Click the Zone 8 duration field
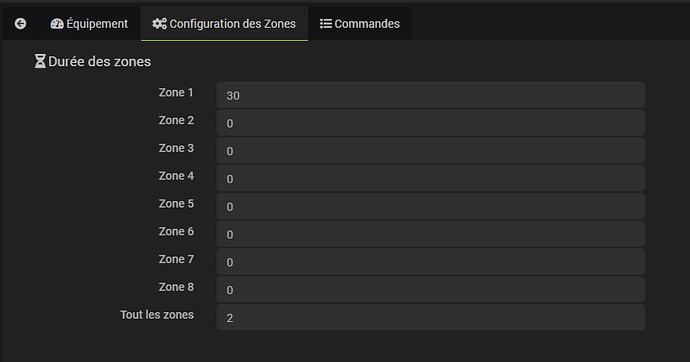Image resolution: width=690 pixels, height=362 pixels. point(430,289)
